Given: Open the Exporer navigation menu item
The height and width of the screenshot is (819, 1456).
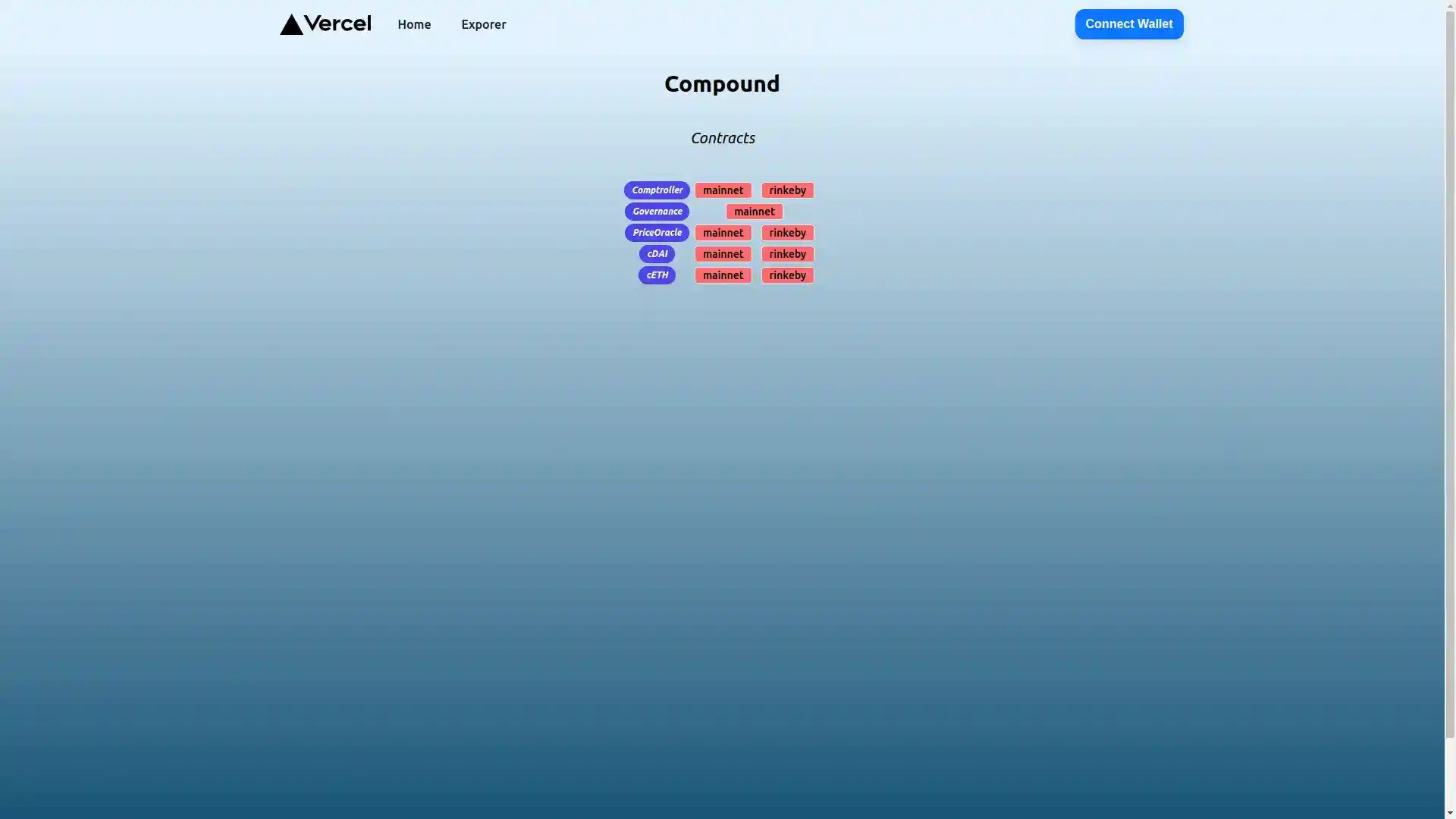Looking at the screenshot, I should [483, 24].
